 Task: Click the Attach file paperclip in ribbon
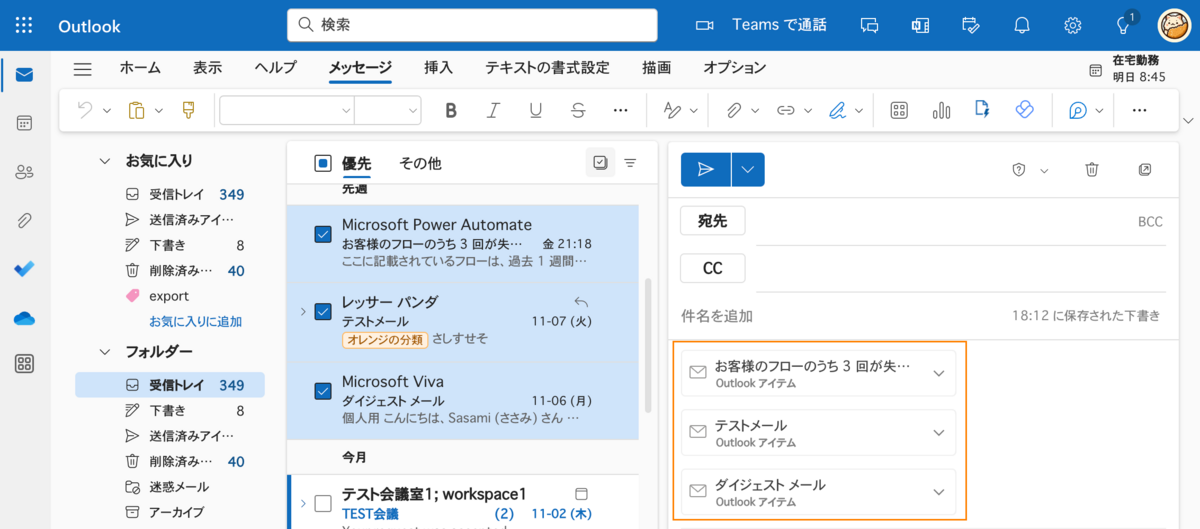click(x=734, y=110)
